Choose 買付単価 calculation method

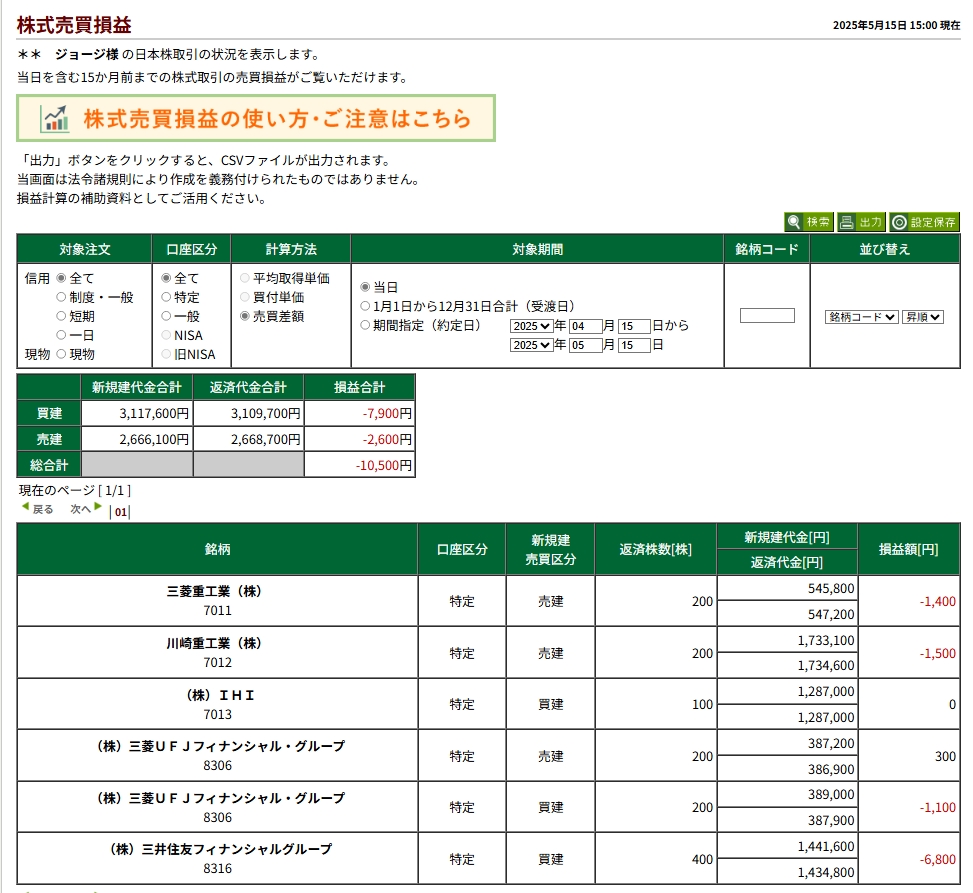point(244,297)
